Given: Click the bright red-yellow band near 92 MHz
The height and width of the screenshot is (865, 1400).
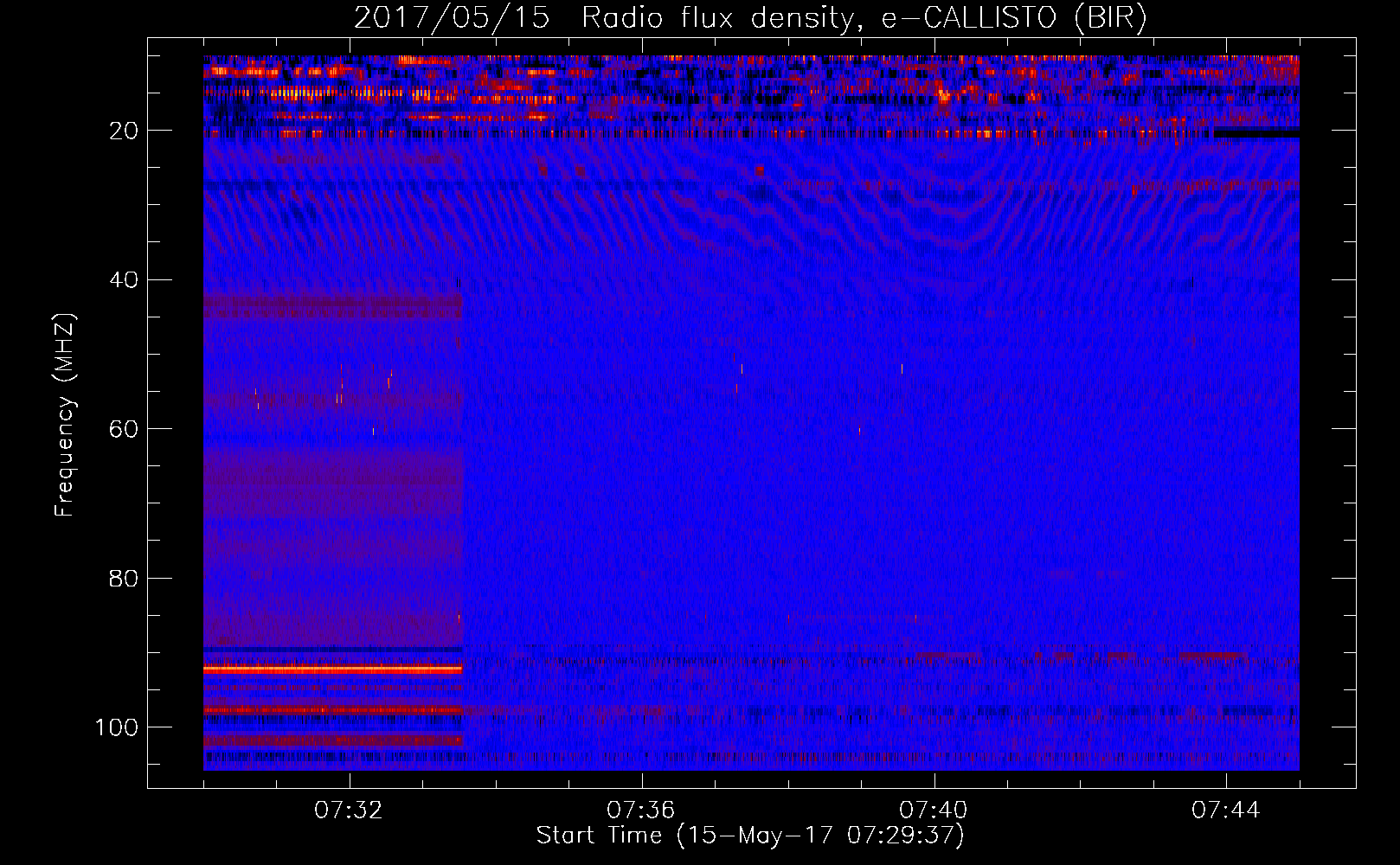Looking at the screenshot, I should click(x=333, y=670).
